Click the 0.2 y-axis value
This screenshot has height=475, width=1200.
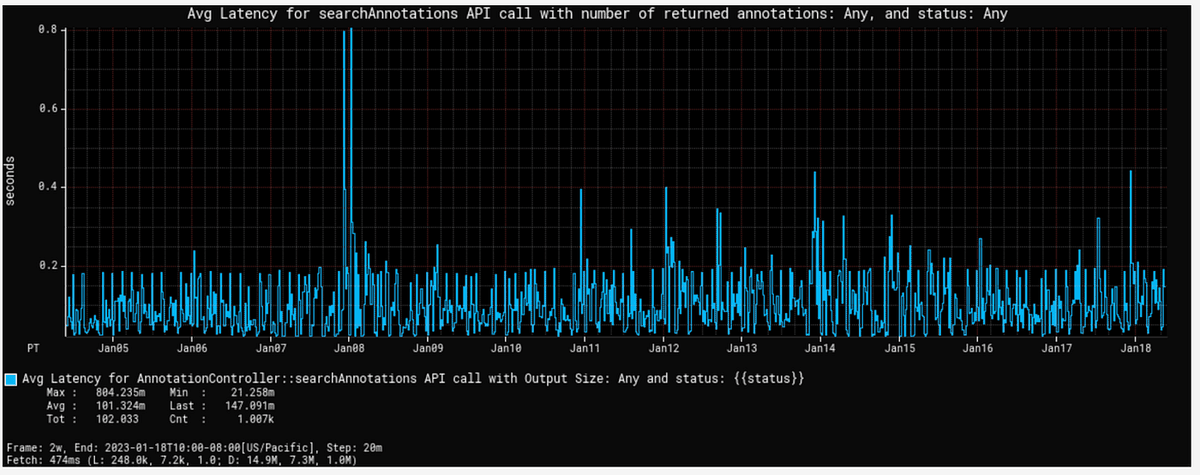pyautogui.click(x=50, y=266)
